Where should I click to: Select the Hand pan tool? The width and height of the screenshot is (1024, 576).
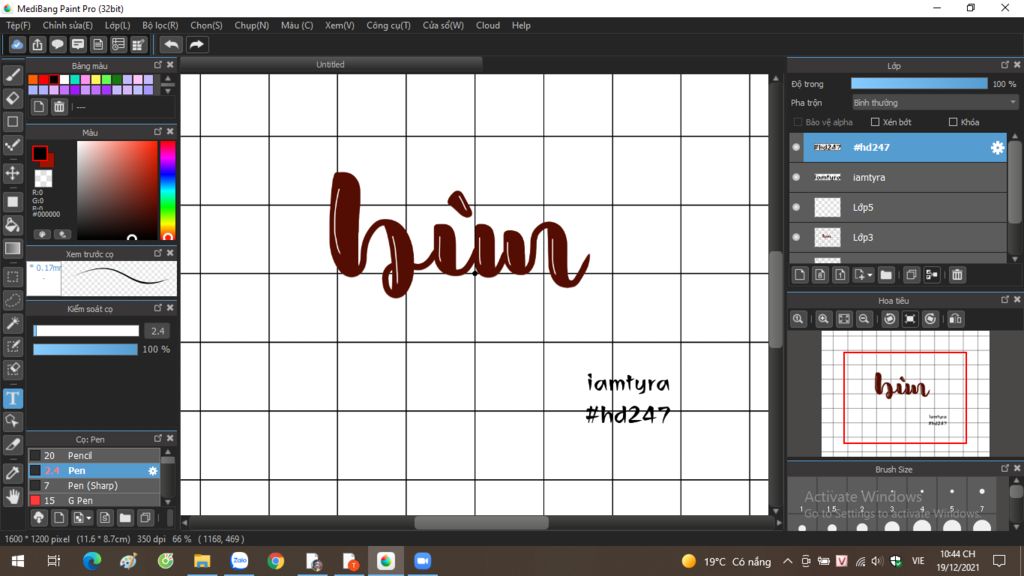(x=12, y=498)
